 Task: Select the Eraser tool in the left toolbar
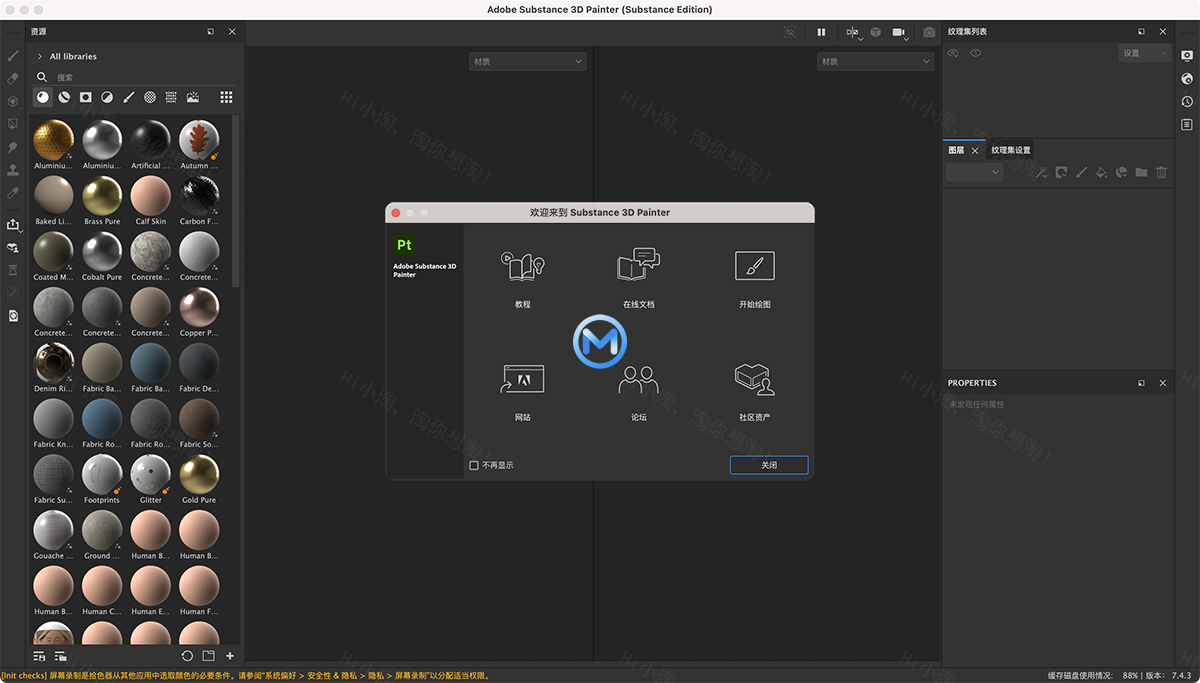click(x=13, y=78)
